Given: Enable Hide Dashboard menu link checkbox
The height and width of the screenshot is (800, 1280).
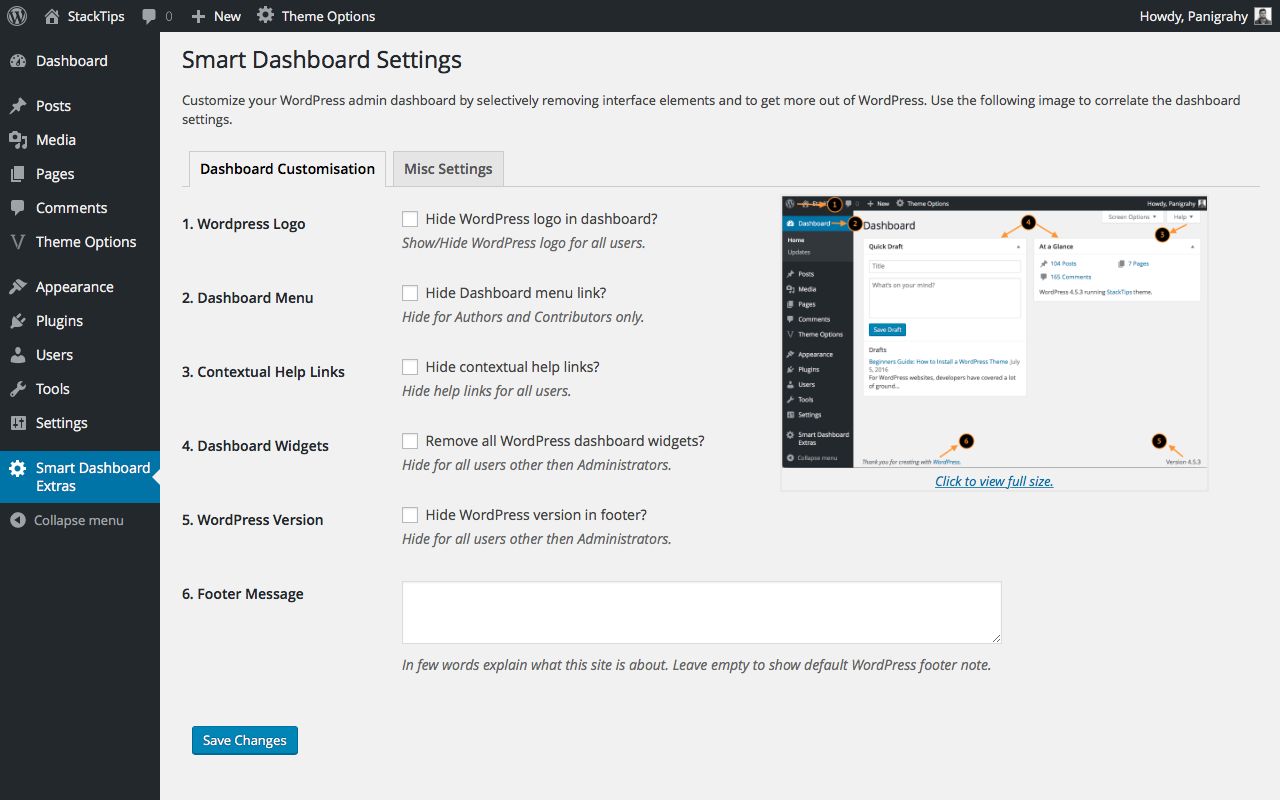Looking at the screenshot, I should coord(410,293).
